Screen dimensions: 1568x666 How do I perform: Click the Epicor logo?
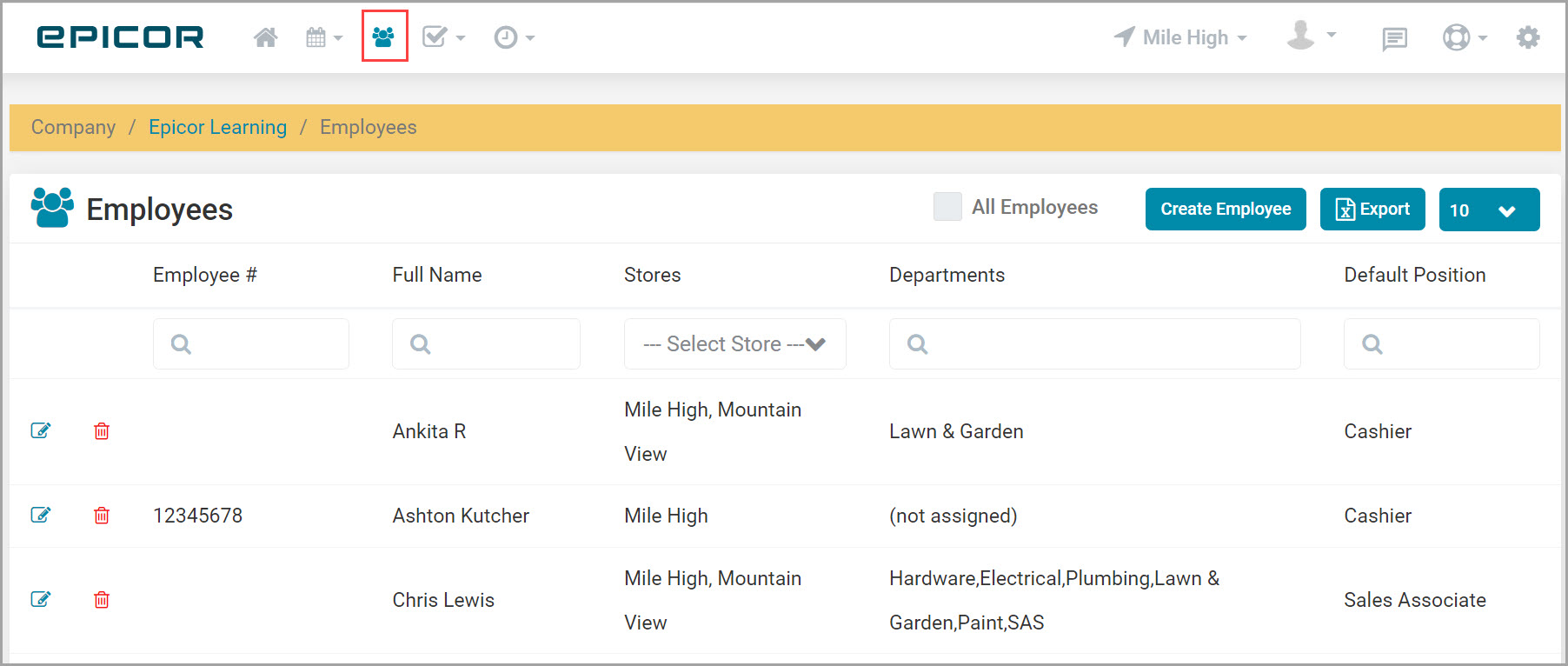120,37
